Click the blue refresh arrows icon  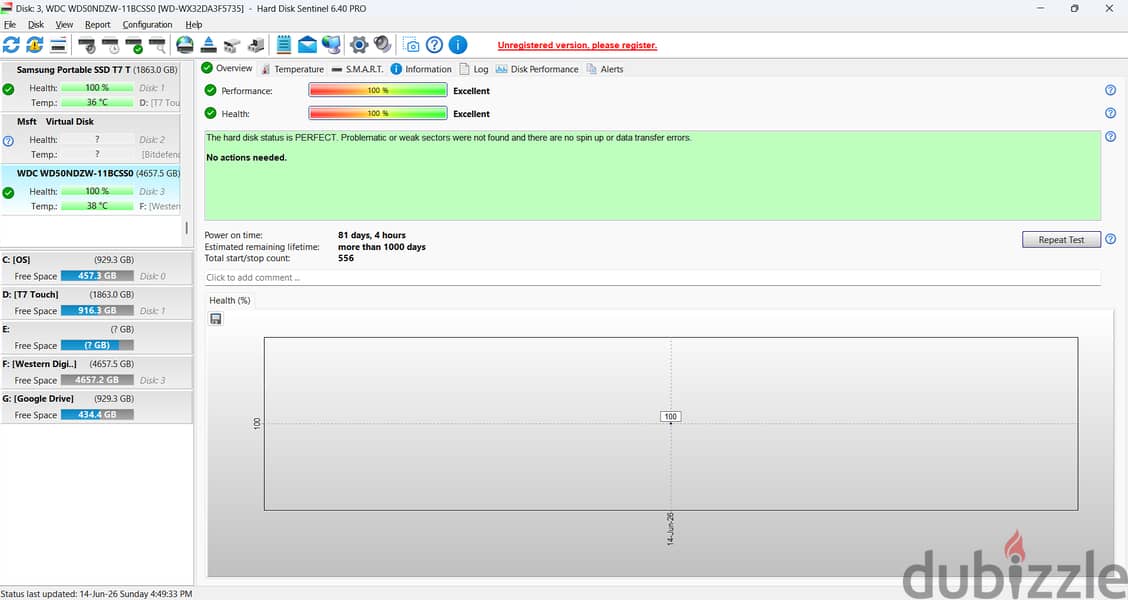(12, 45)
